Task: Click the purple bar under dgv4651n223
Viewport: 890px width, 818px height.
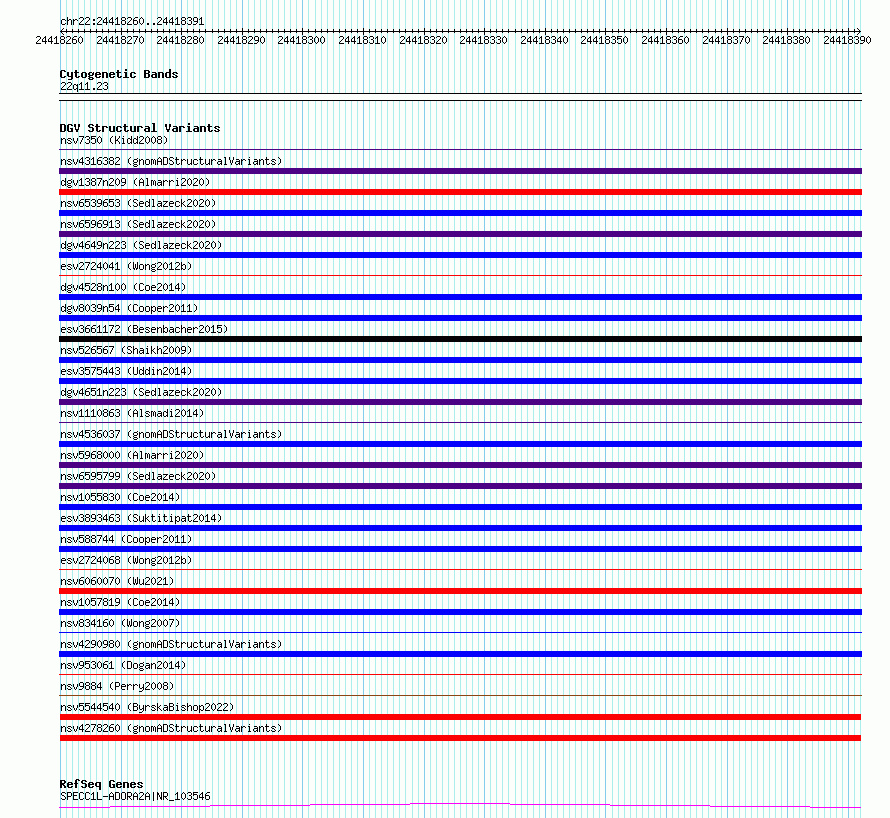Action: [x=460, y=402]
